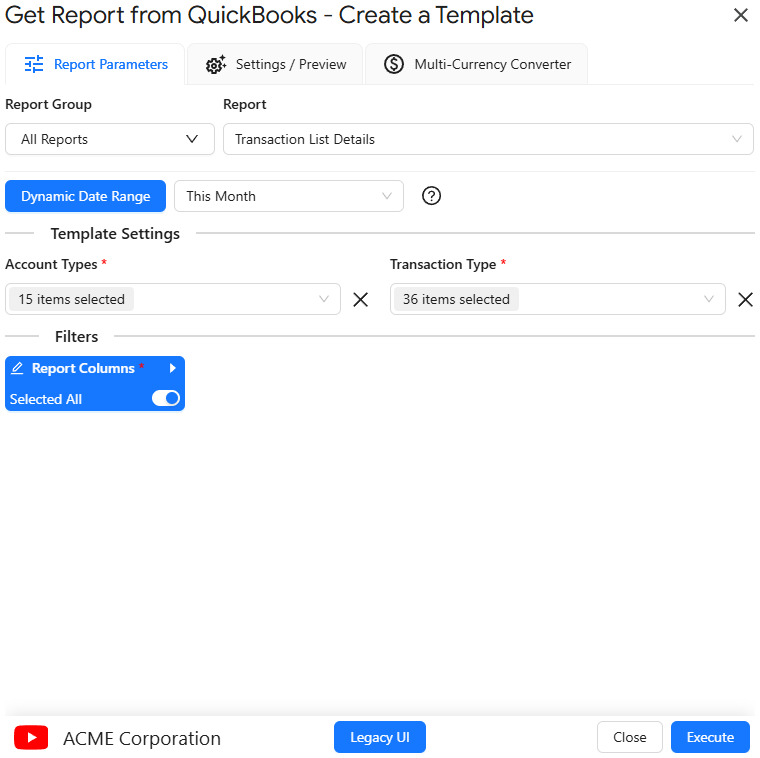760x758 pixels.
Task: Click the Dynamic Date Range button
Action: pyautogui.click(x=85, y=196)
